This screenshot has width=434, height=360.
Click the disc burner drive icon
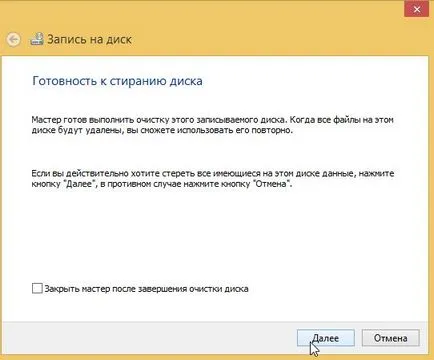pyautogui.click(x=37, y=39)
